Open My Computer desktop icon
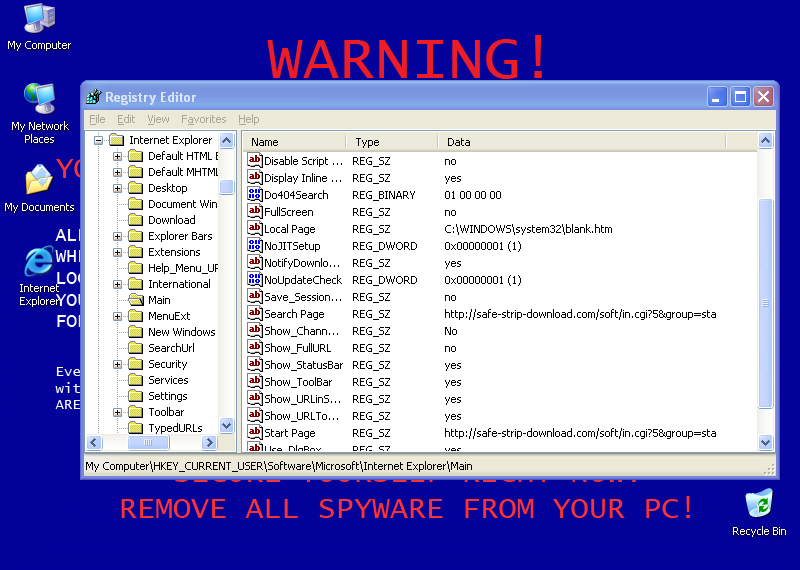The height and width of the screenshot is (570, 800). pos(39,27)
